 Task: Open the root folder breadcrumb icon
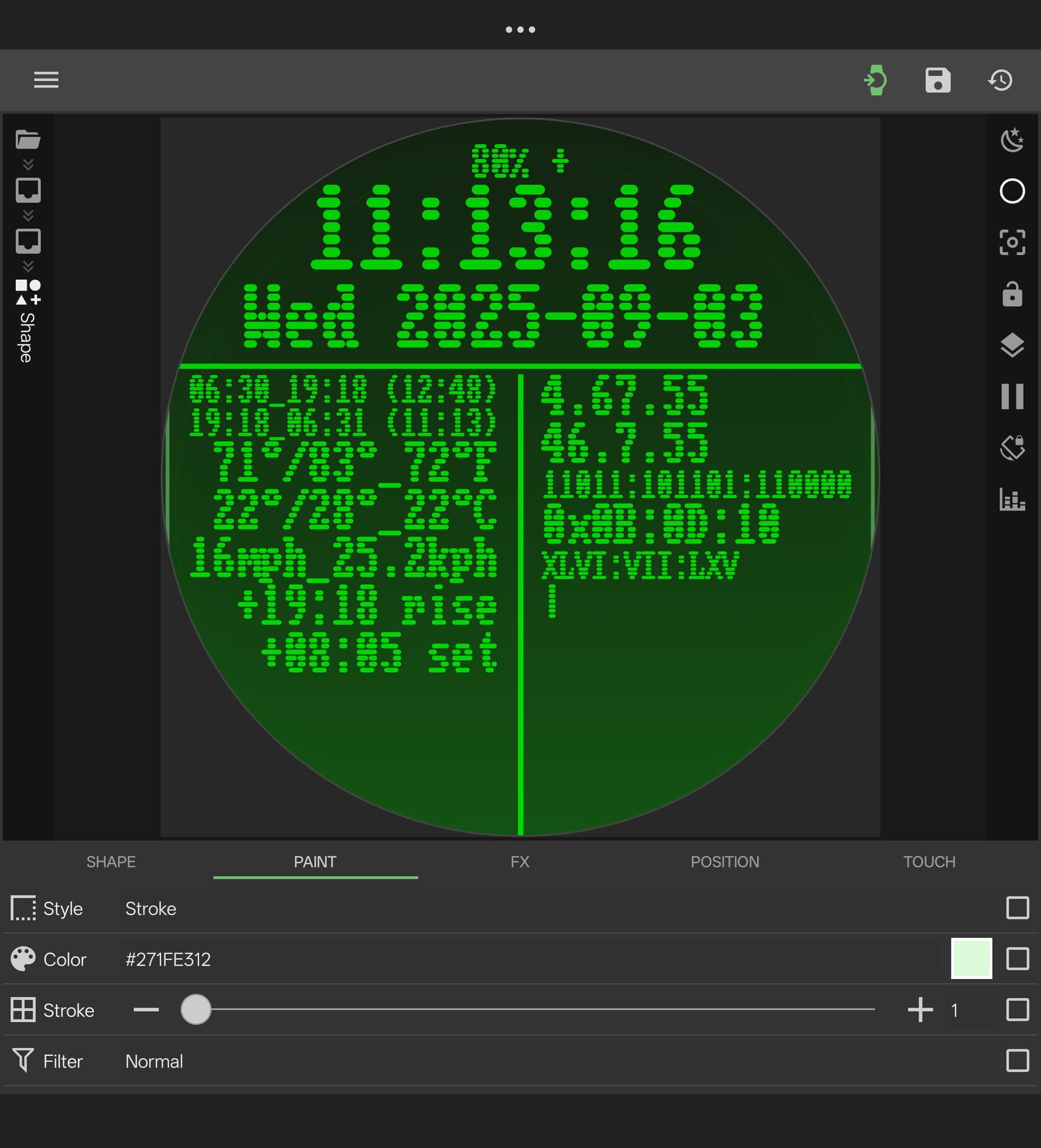click(28, 139)
